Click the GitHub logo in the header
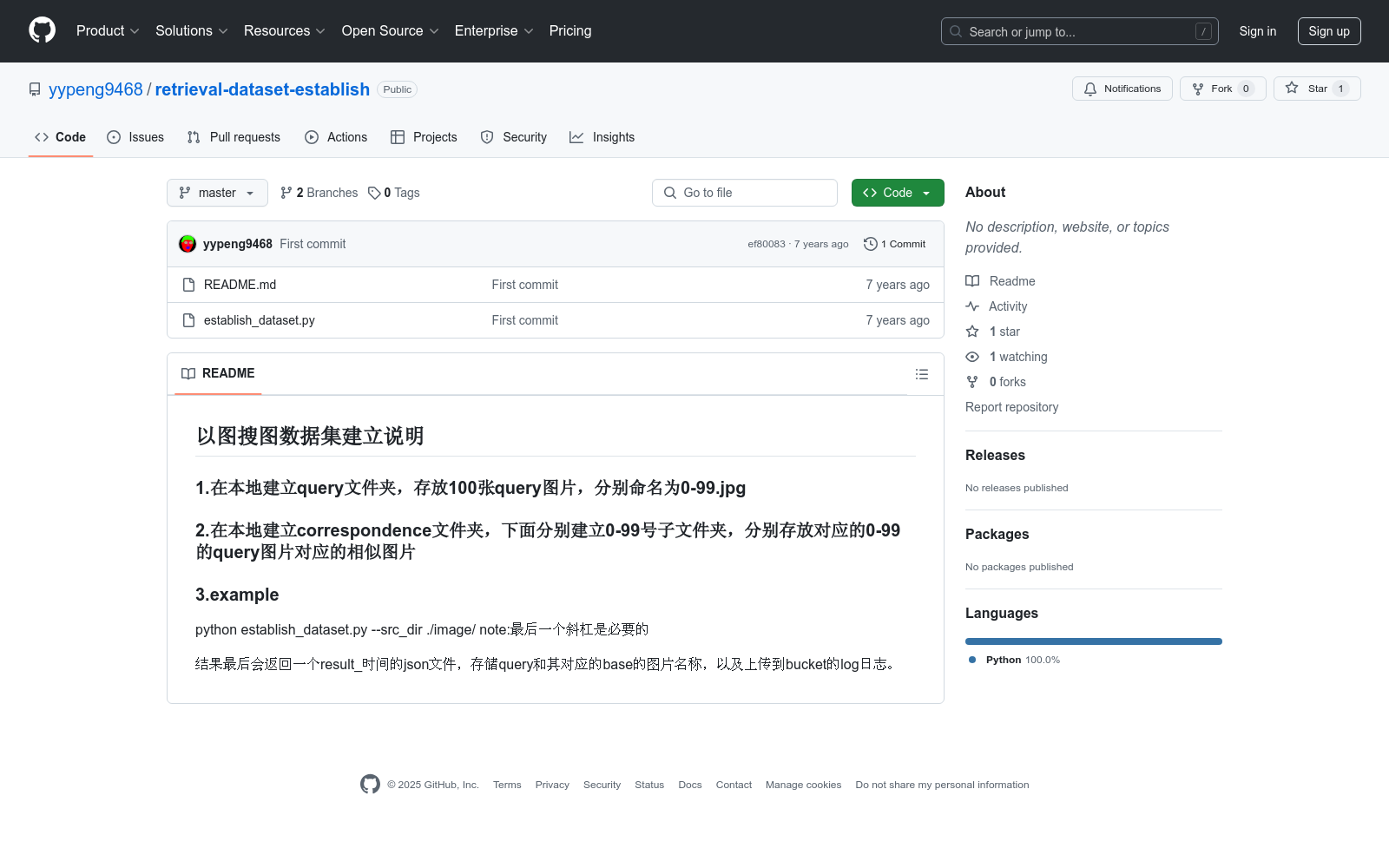The width and height of the screenshot is (1389, 868). click(42, 30)
